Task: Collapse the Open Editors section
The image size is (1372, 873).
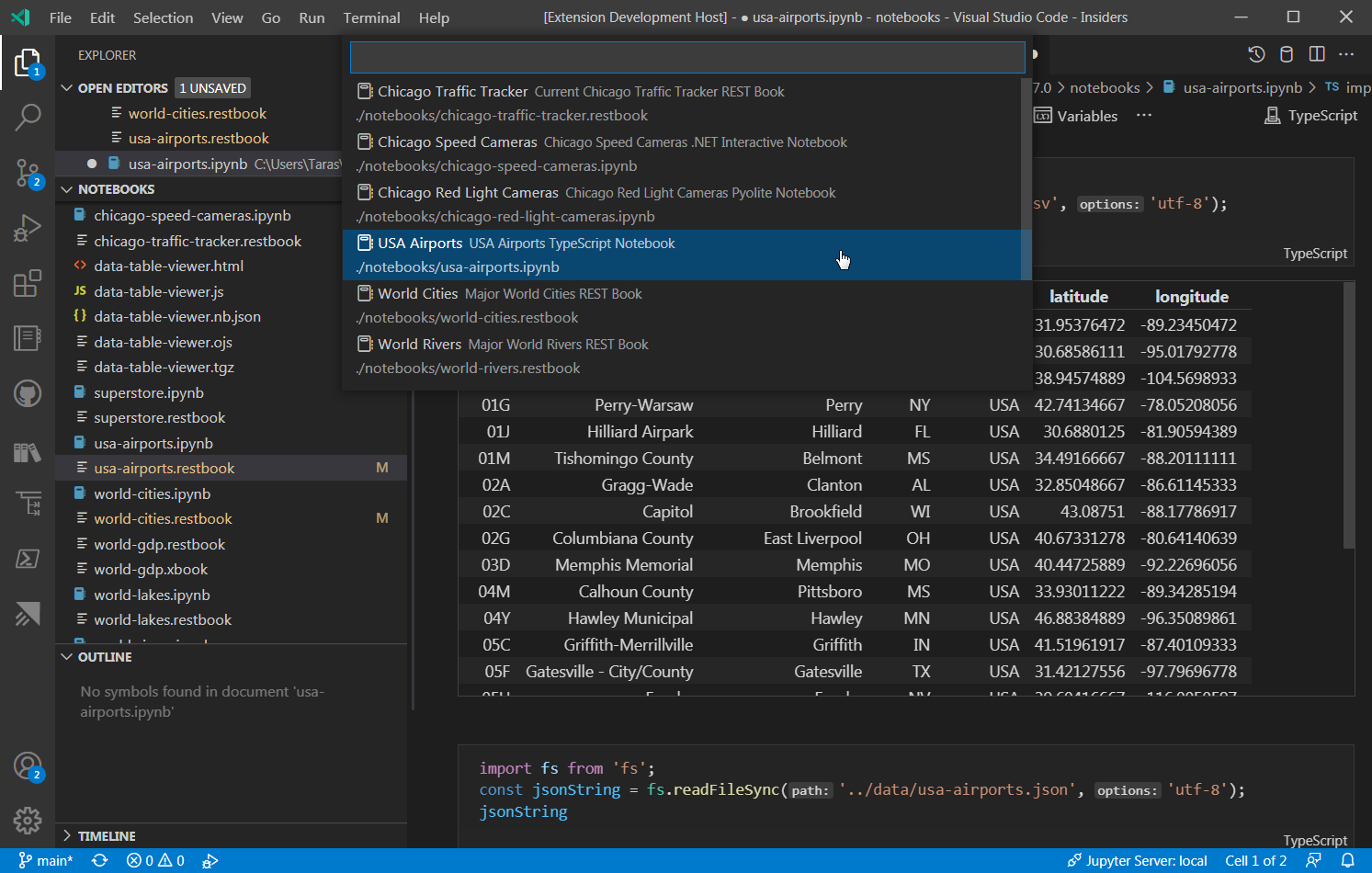Action: [66, 88]
